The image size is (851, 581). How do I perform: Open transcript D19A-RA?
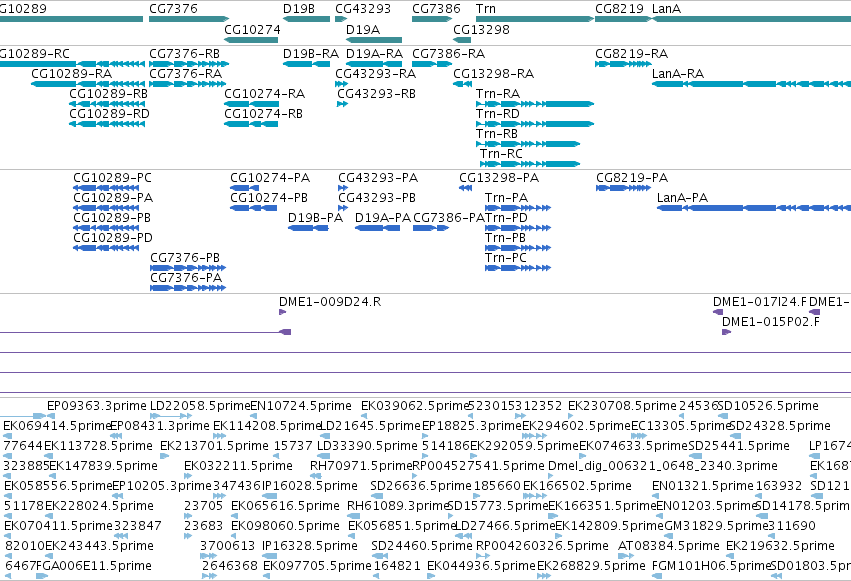[374, 54]
